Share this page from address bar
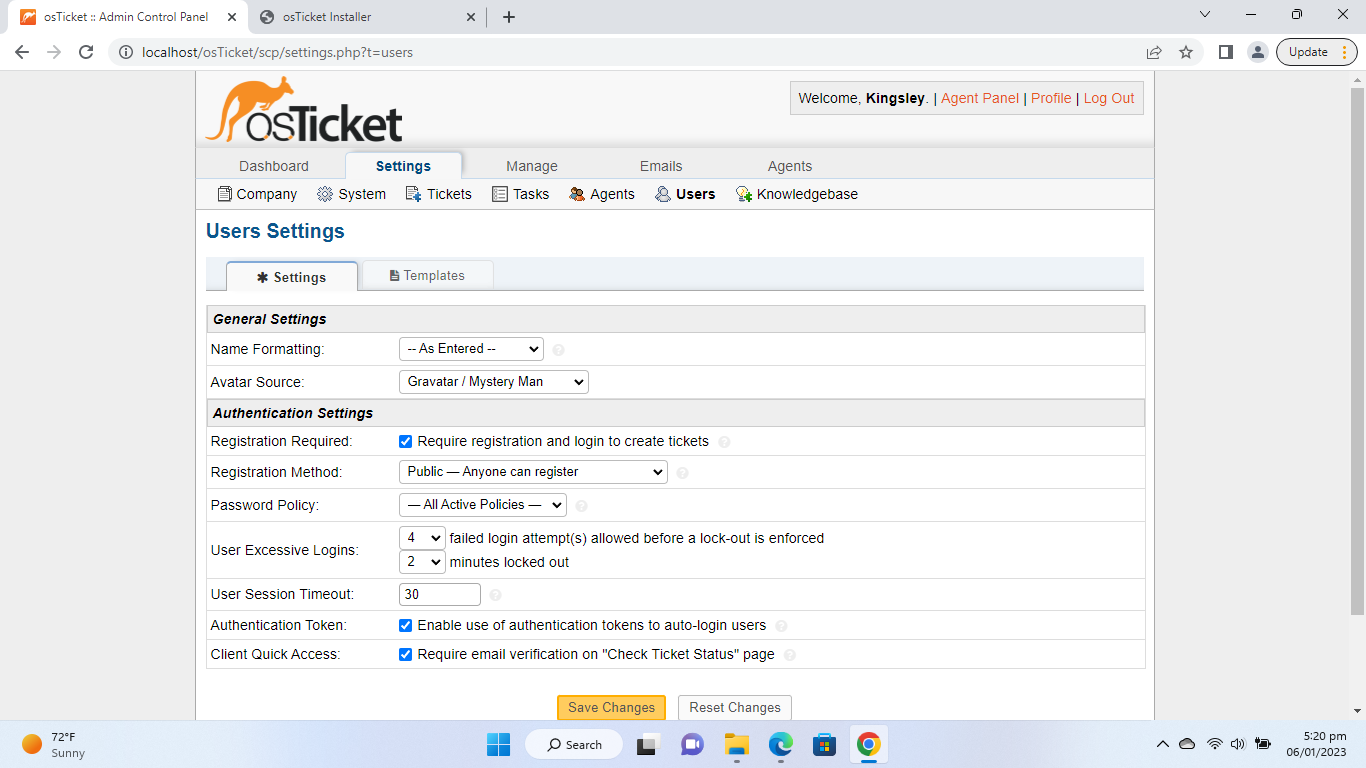 point(1154,52)
